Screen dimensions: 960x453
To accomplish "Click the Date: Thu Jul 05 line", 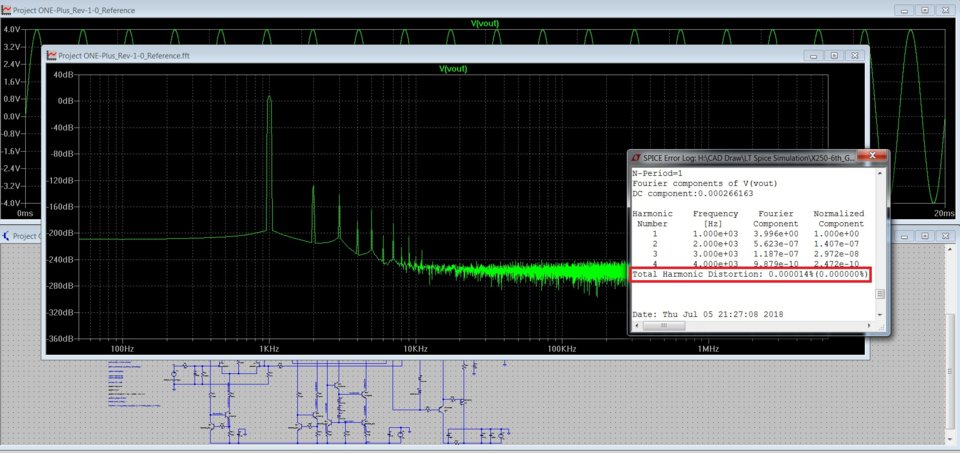I will [707, 314].
